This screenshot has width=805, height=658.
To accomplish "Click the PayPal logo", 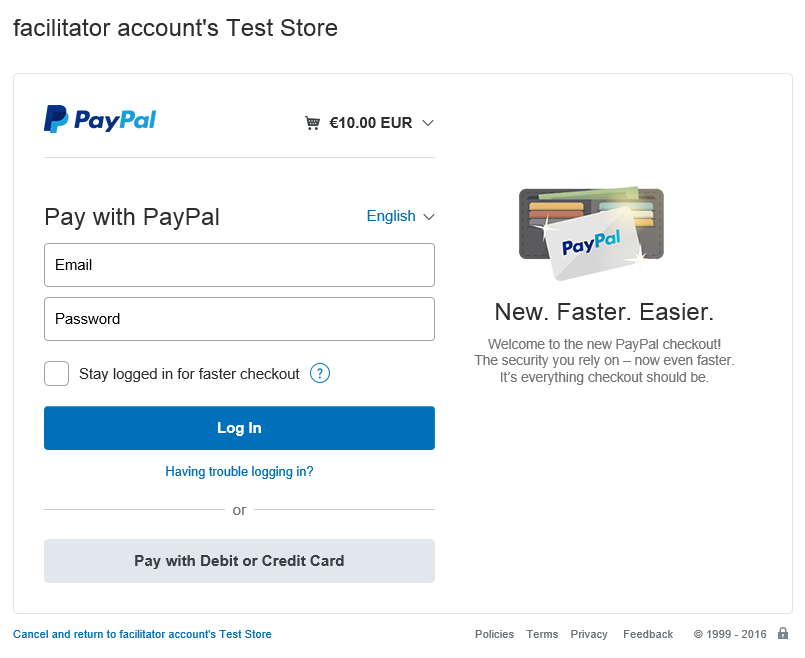I will 100,120.
